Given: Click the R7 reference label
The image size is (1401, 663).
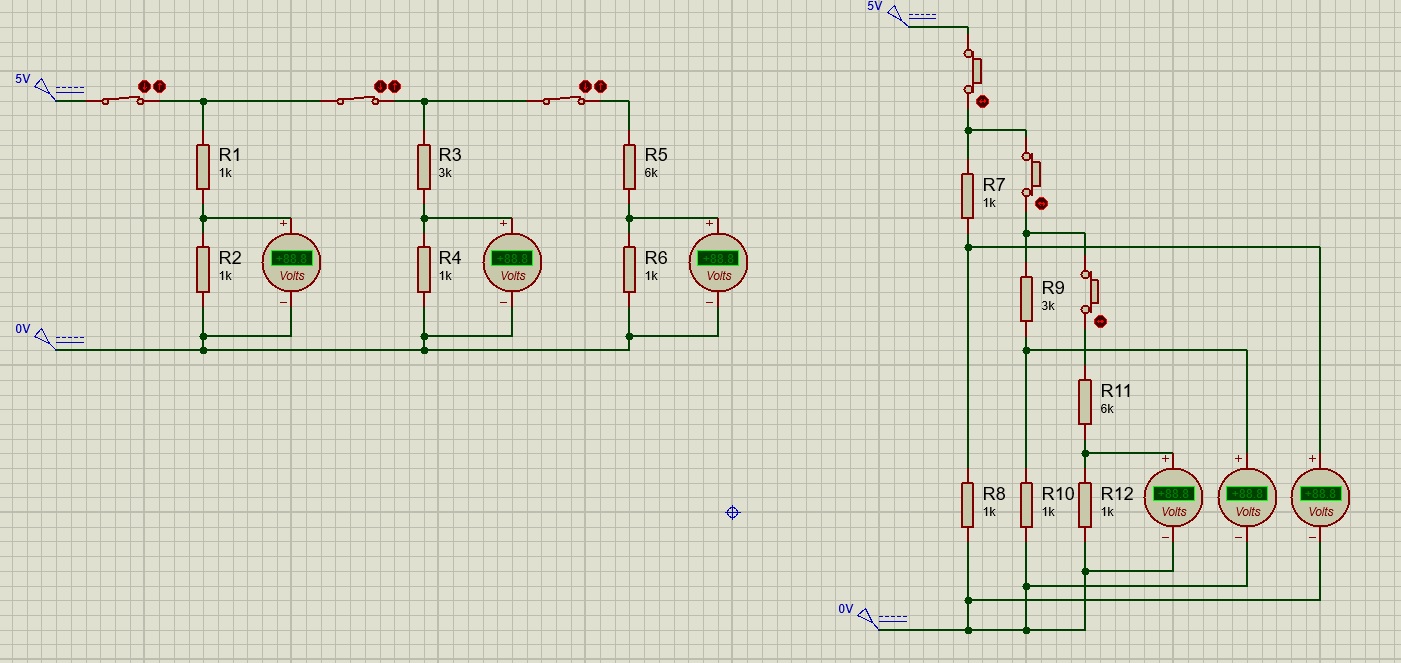Looking at the screenshot, I should (994, 185).
